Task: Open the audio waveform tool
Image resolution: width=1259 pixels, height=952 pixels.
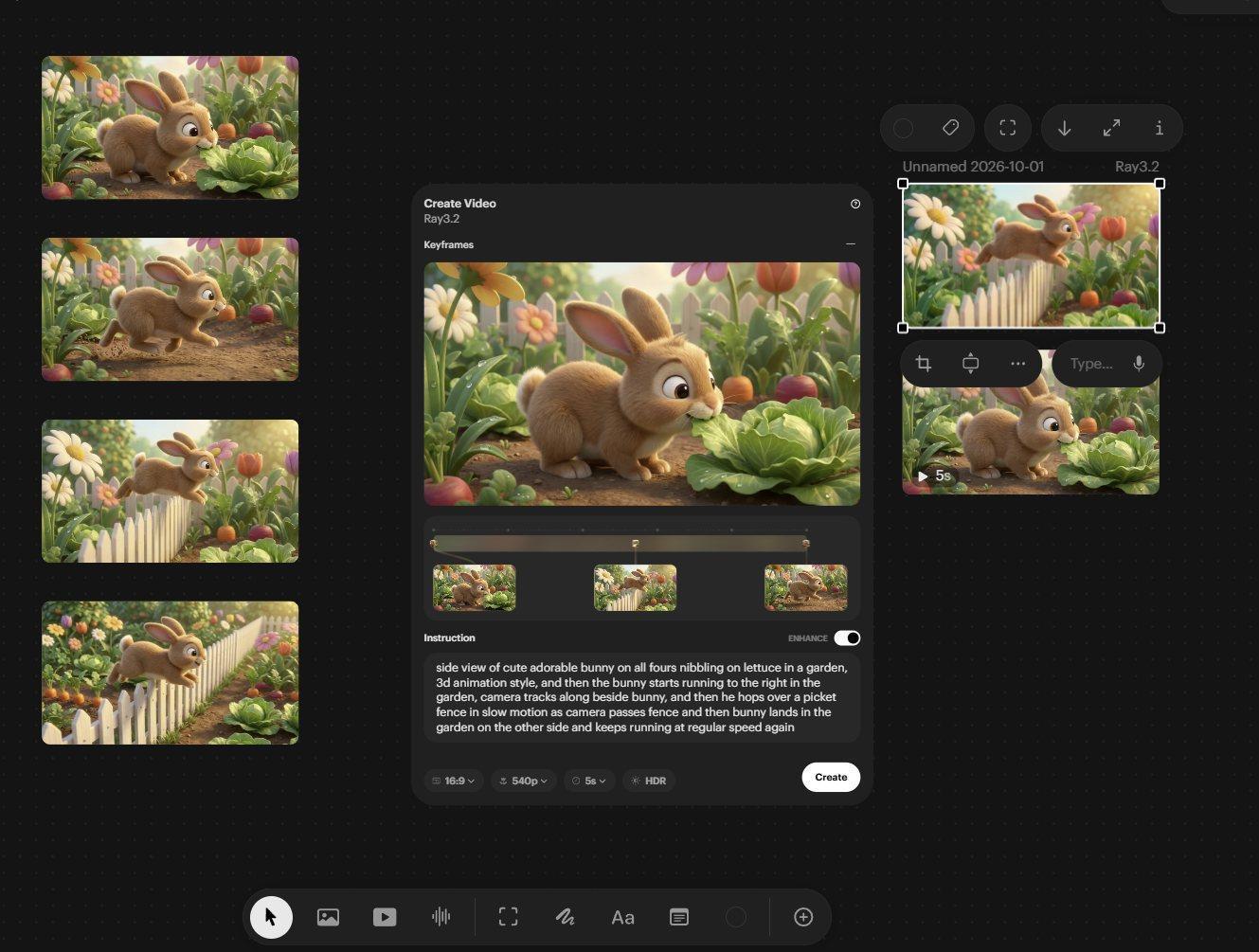Action: 441,917
